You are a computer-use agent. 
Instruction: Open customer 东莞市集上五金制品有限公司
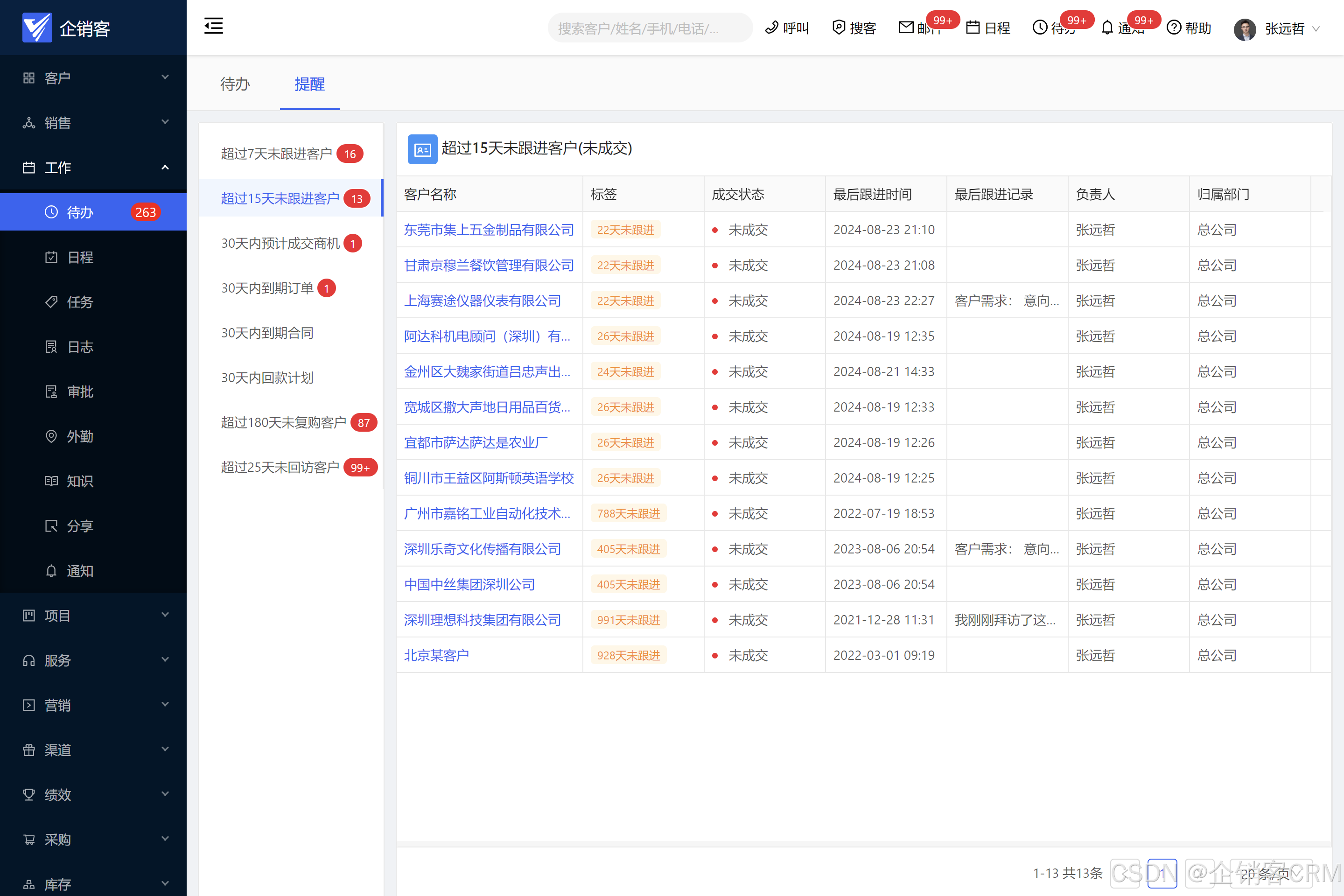coord(489,230)
